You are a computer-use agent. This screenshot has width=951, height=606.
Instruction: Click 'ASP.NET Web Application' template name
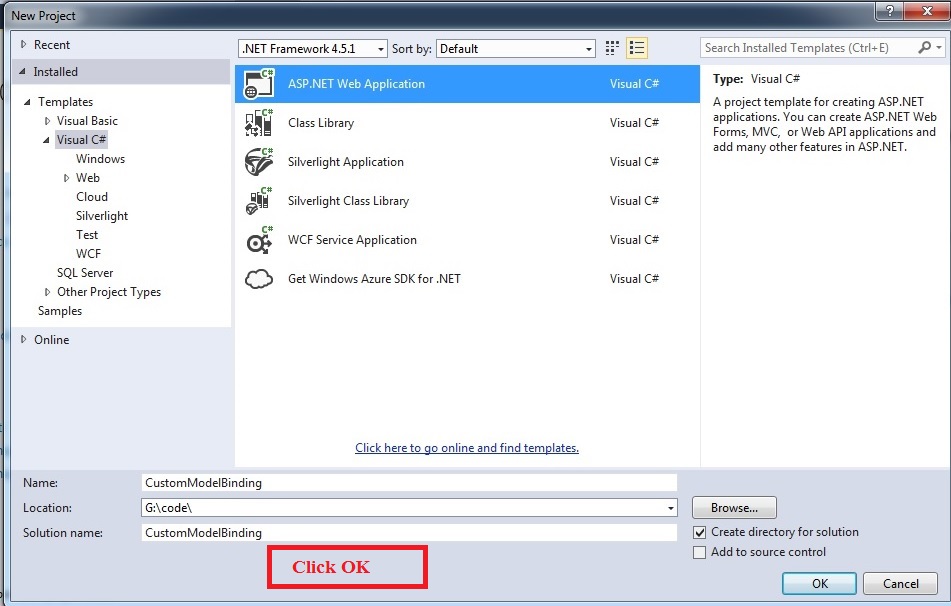356,84
